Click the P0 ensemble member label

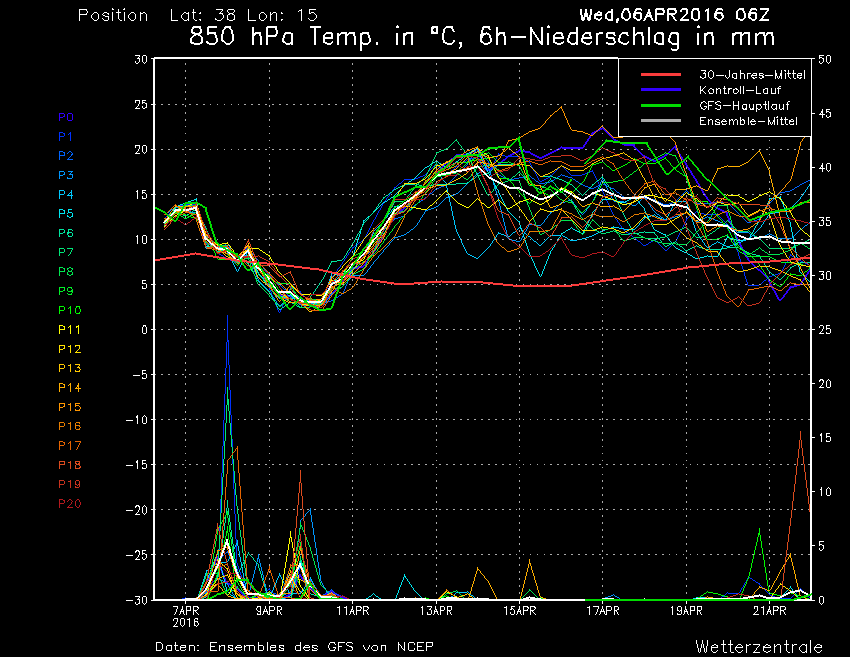[x=66, y=117]
